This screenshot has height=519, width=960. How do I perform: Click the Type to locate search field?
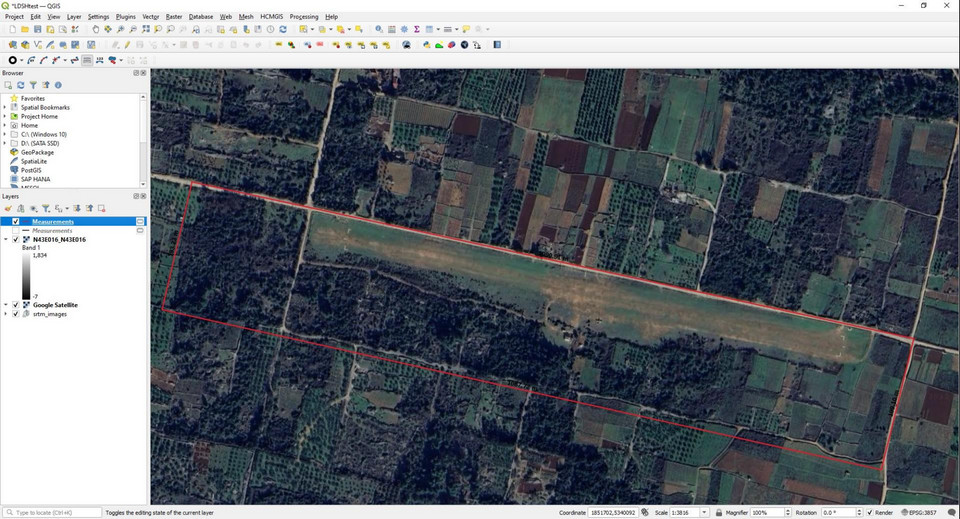point(52,512)
